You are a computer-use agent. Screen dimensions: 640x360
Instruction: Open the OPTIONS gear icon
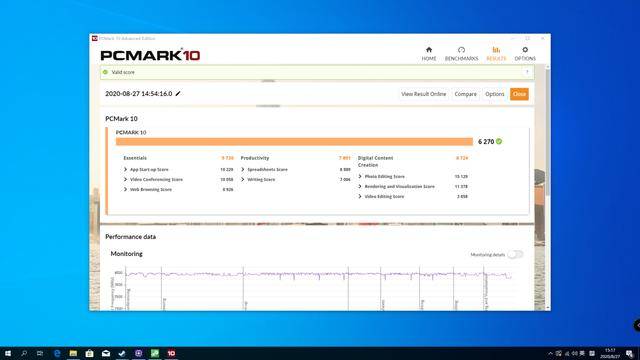[x=525, y=50]
